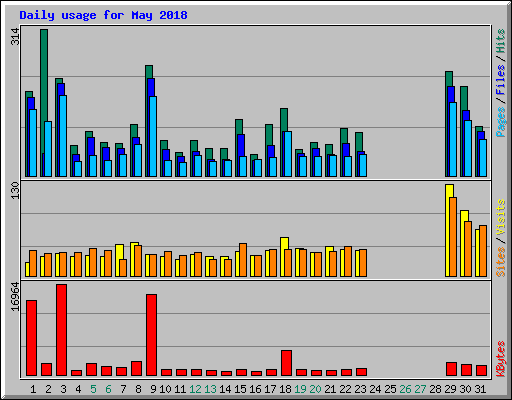Click green weekend day label 13
512x400 pixels.
pos(210,389)
